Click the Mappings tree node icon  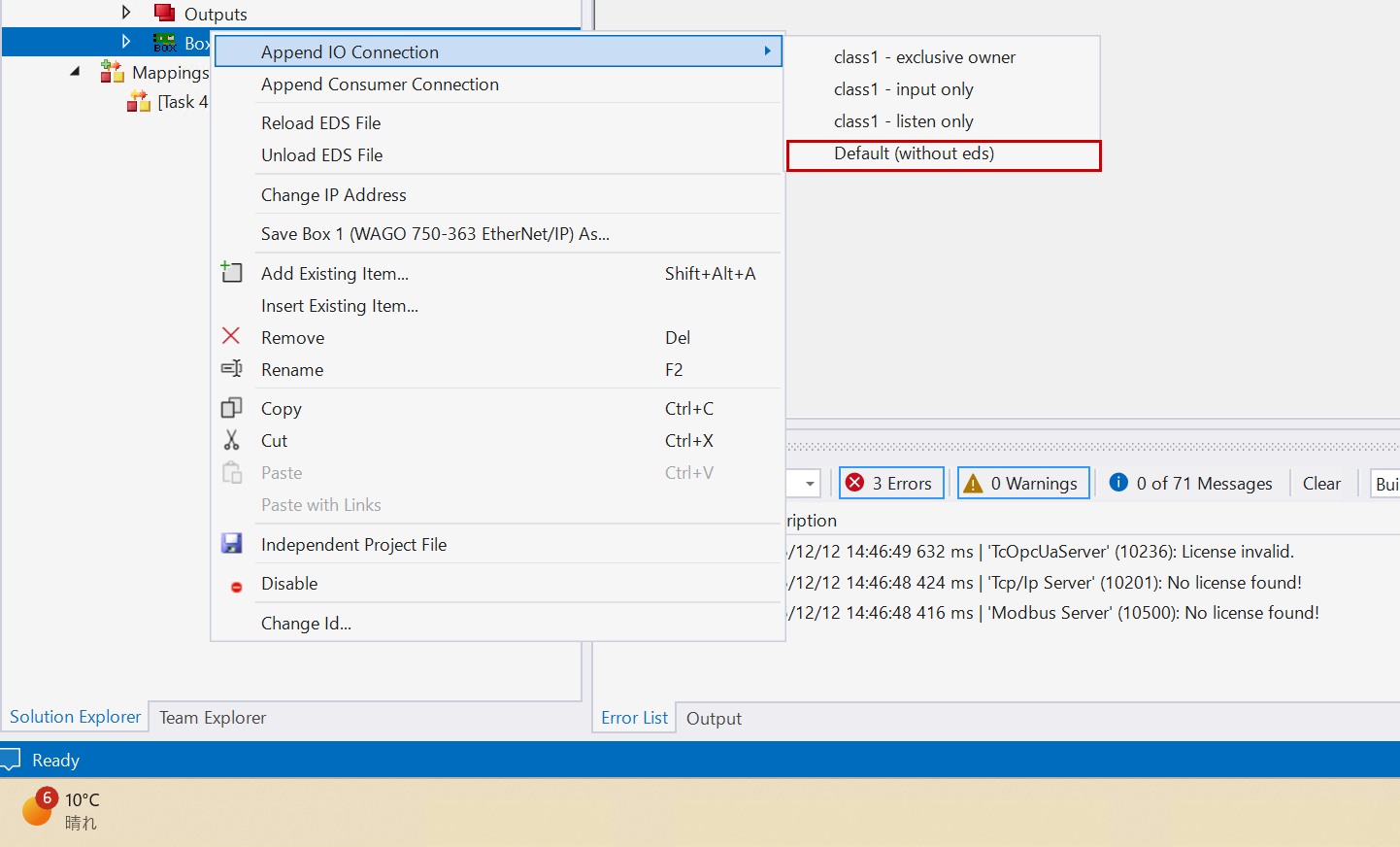[x=113, y=72]
